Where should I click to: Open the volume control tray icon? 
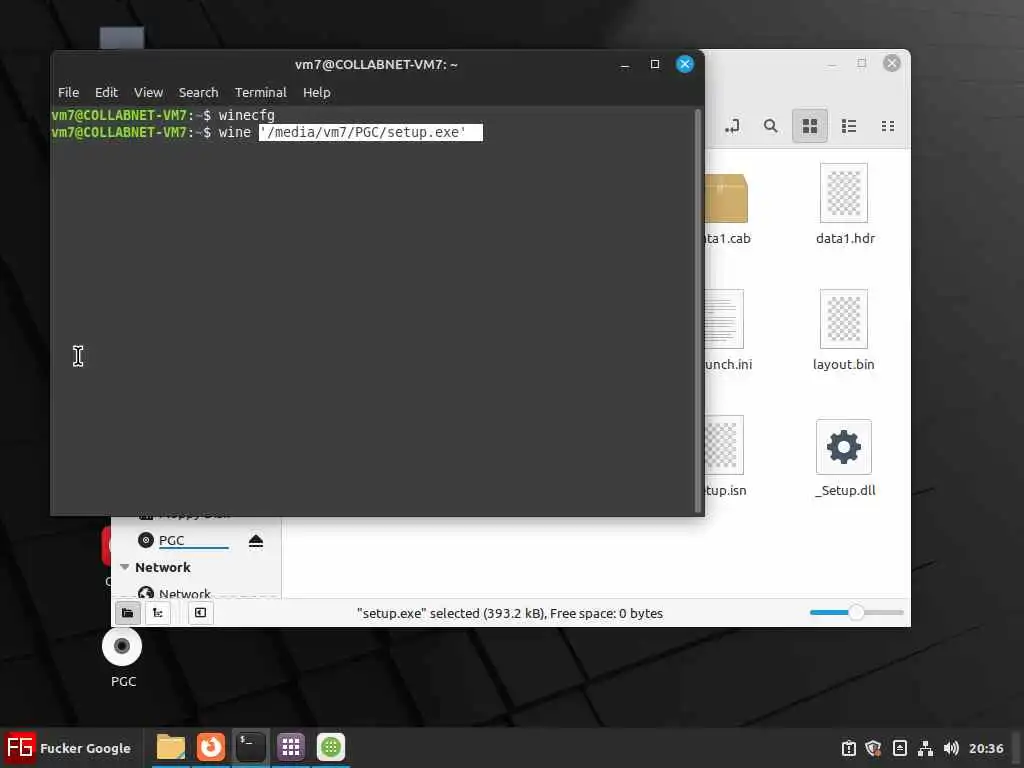(x=951, y=748)
